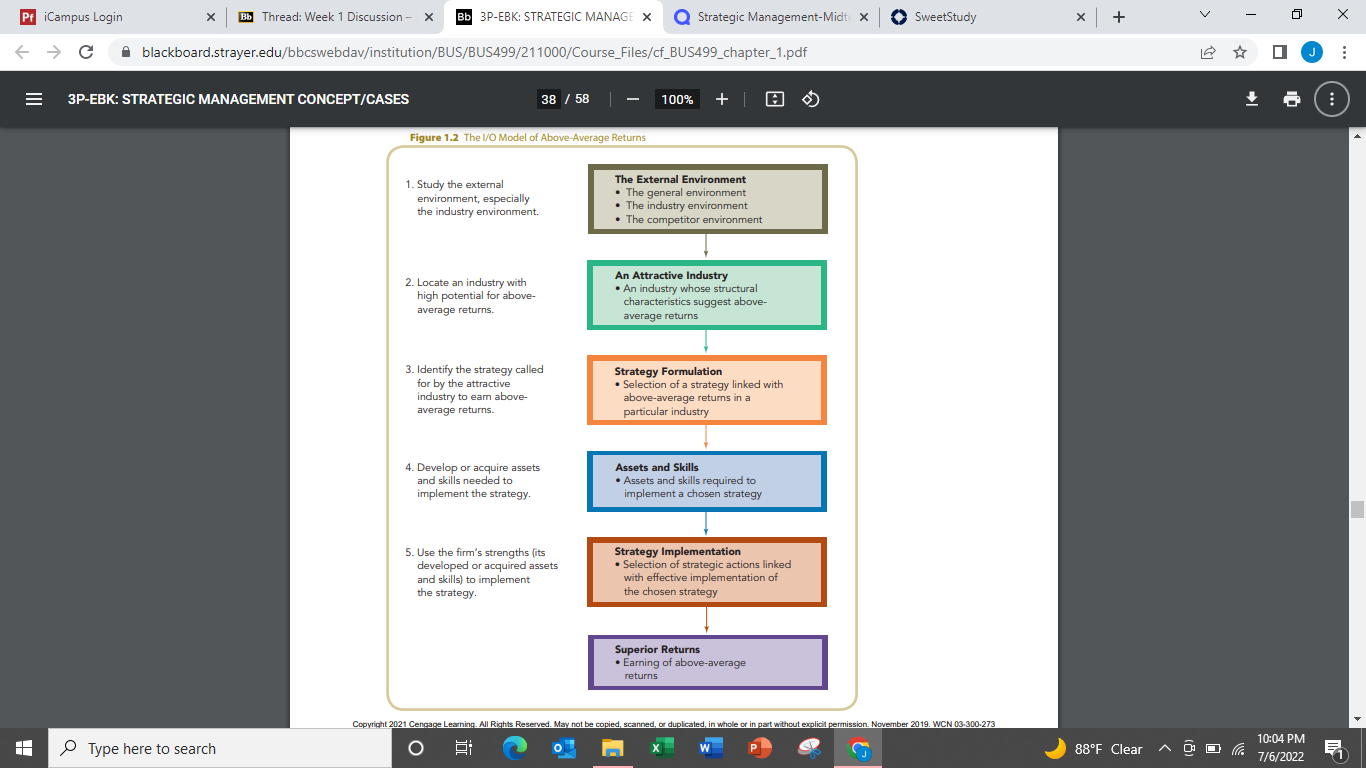The image size is (1366, 768).
Task: Click the Superior Returns heading
Action: 657,649
